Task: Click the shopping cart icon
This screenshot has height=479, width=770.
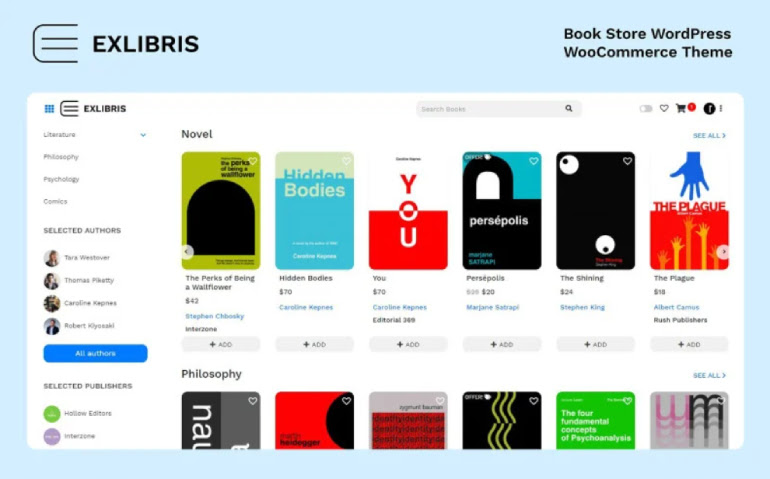Action: point(681,108)
